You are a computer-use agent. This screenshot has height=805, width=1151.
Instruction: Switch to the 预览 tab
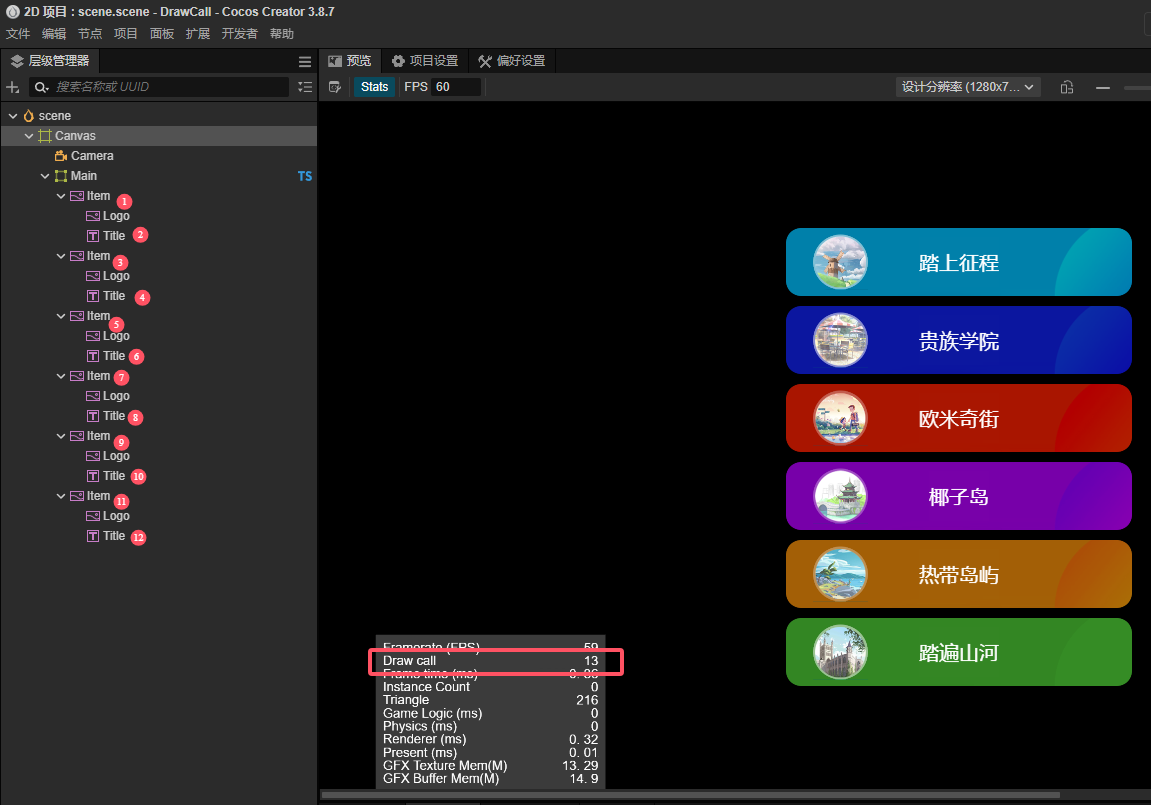tap(349, 61)
